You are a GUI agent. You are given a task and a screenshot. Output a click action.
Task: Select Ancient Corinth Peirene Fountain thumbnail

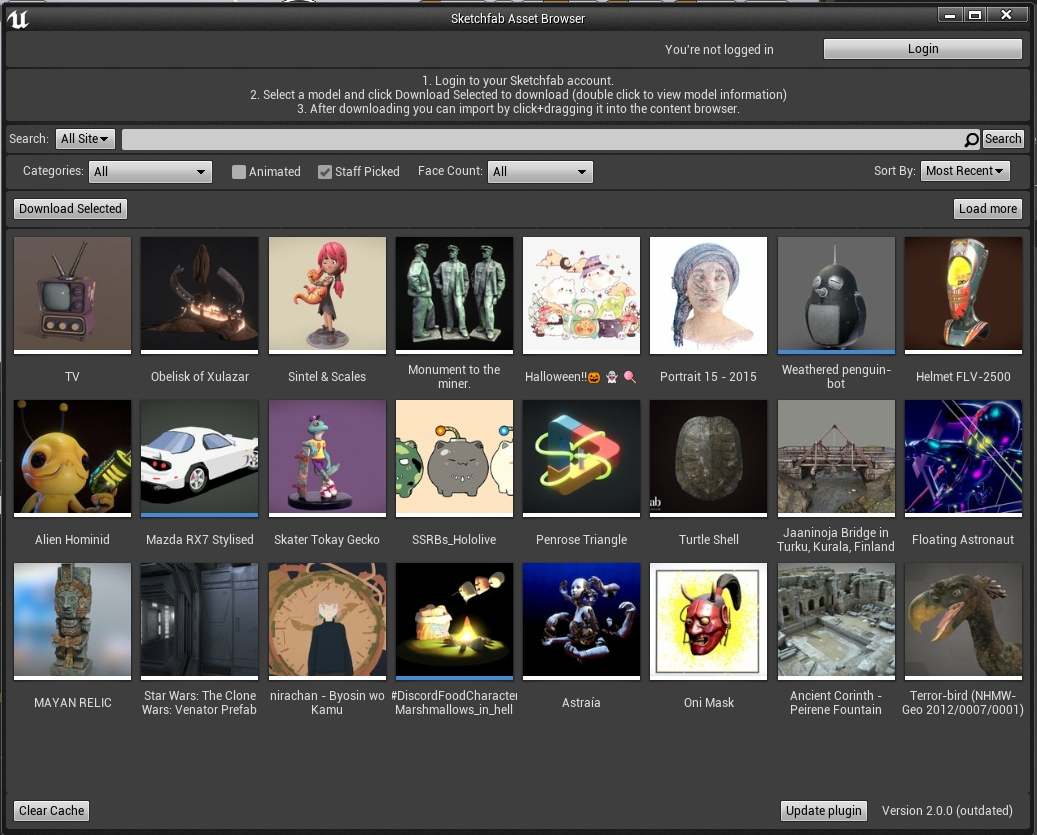point(836,621)
